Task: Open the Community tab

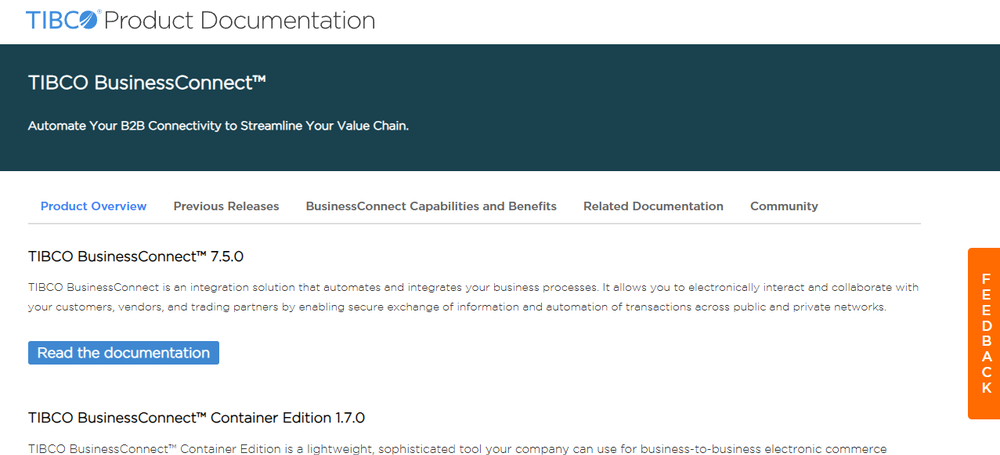Action: point(784,206)
